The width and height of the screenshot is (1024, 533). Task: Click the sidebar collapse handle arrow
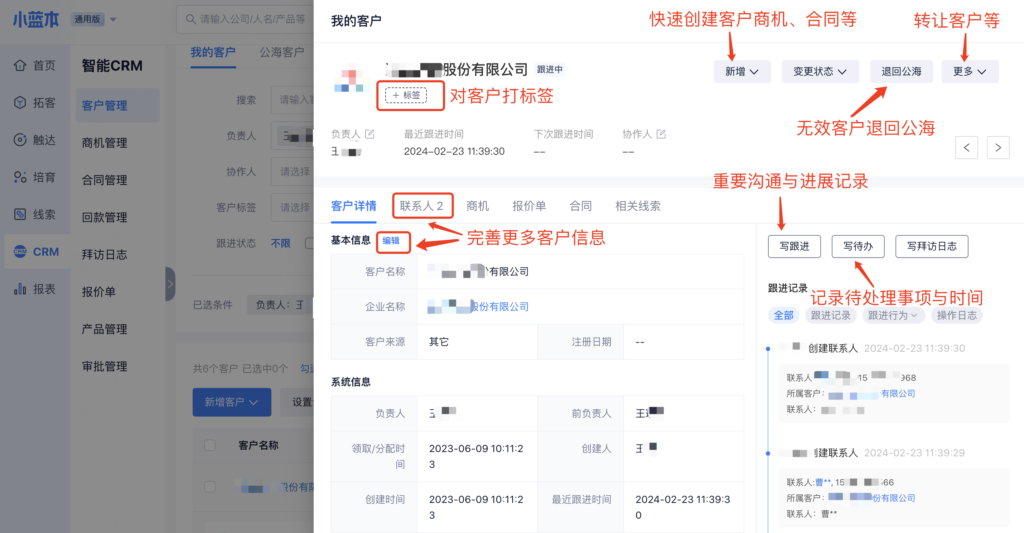coord(170,284)
